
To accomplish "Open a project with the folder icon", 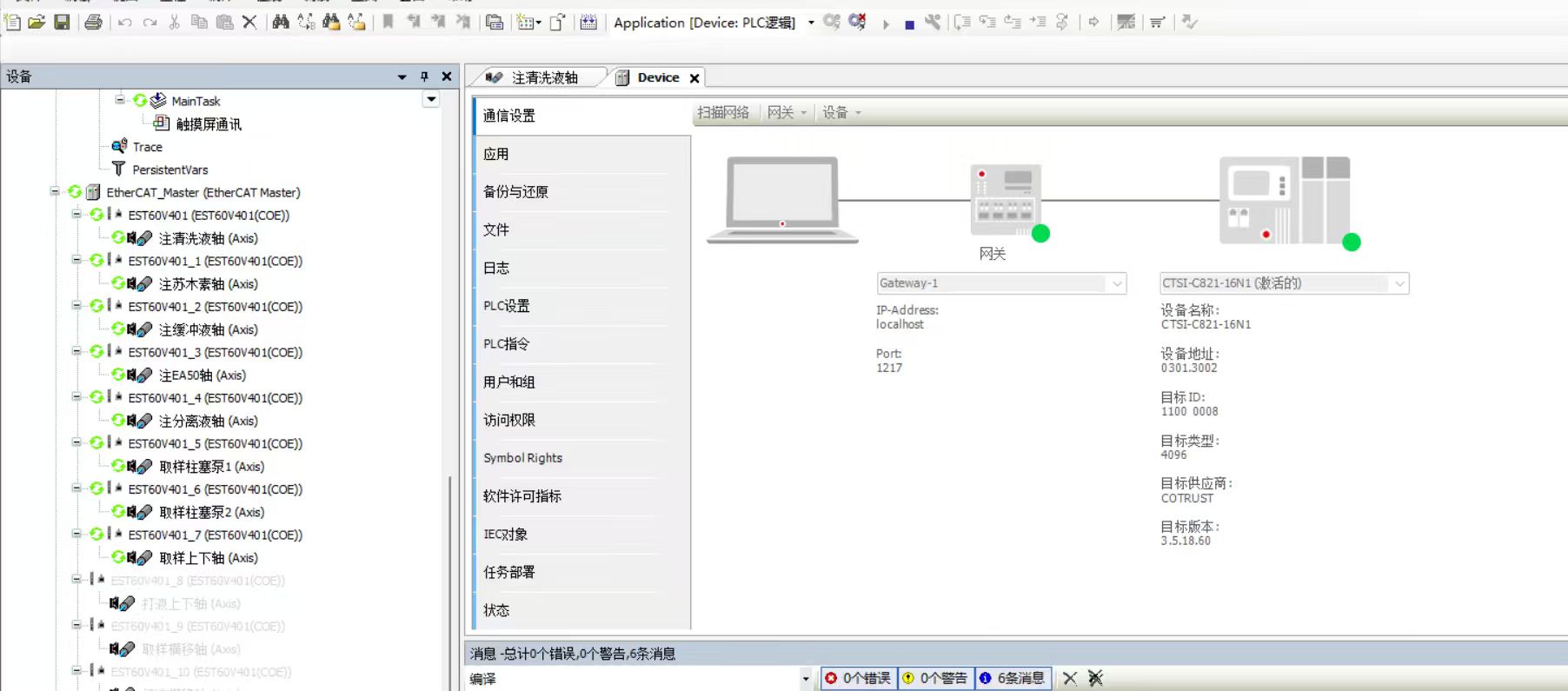I will [37, 22].
